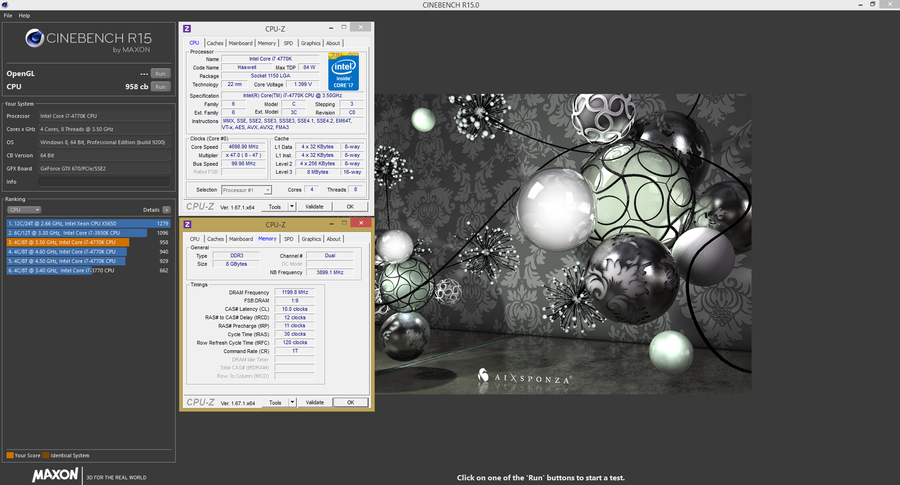Click OK in lower CPU-Z window
Image resolution: width=900 pixels, height=485 pixels.
pos(351,402)
